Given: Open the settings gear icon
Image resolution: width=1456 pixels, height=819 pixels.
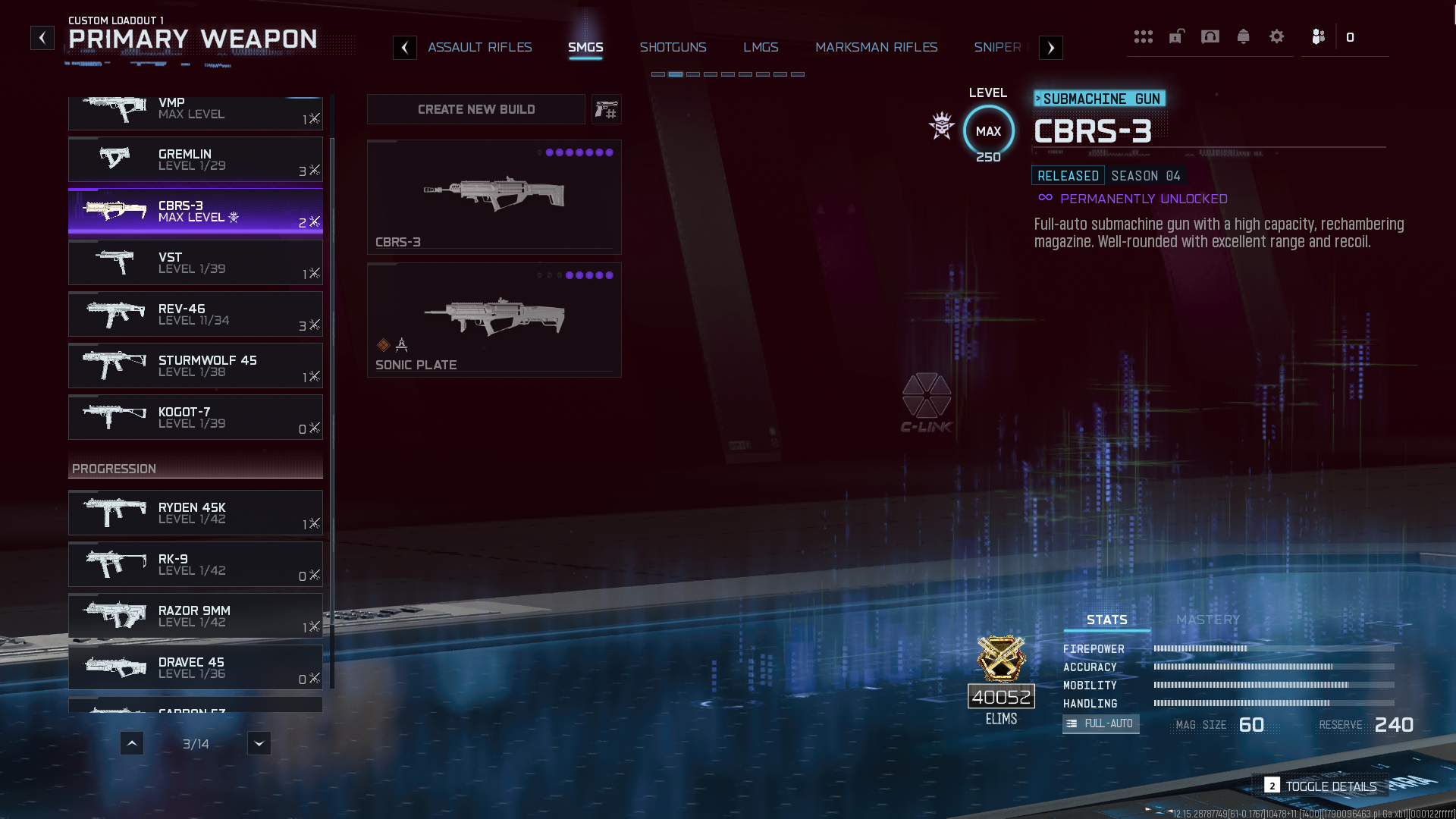Looking at the screenshot, I should coord(1277,36).
